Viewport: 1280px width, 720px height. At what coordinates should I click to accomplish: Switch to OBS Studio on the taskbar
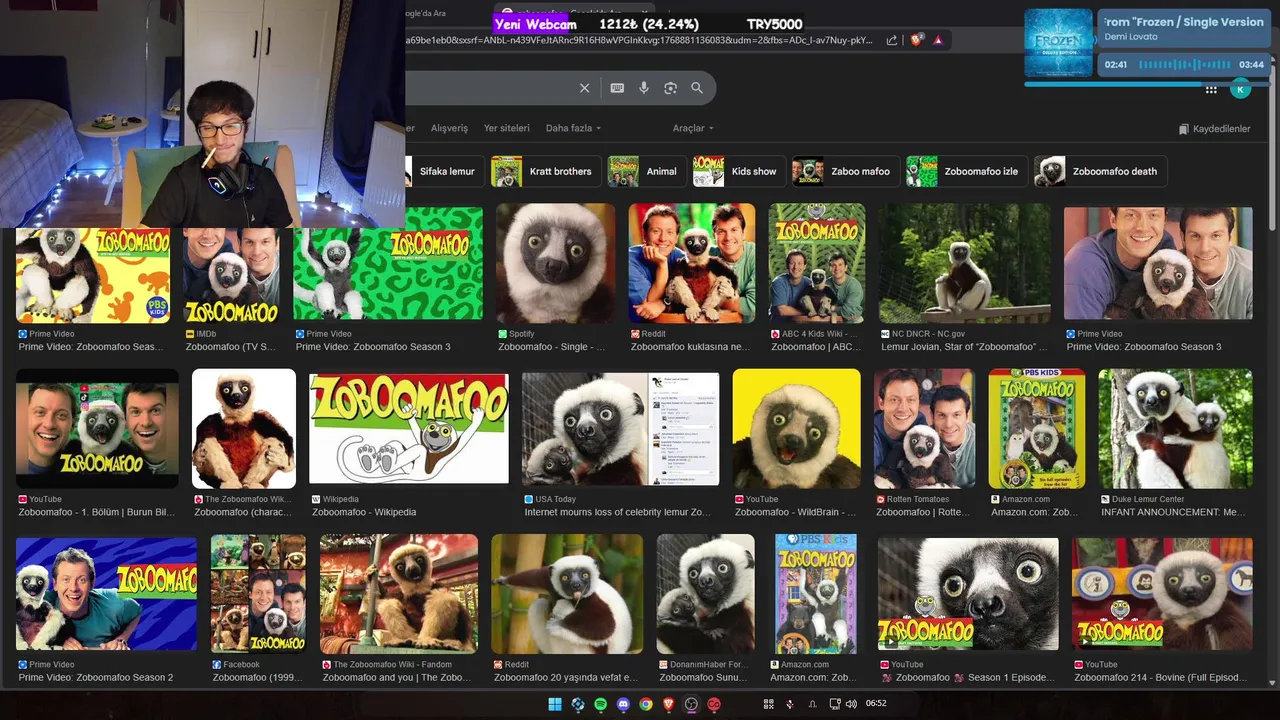pos(691,704)
